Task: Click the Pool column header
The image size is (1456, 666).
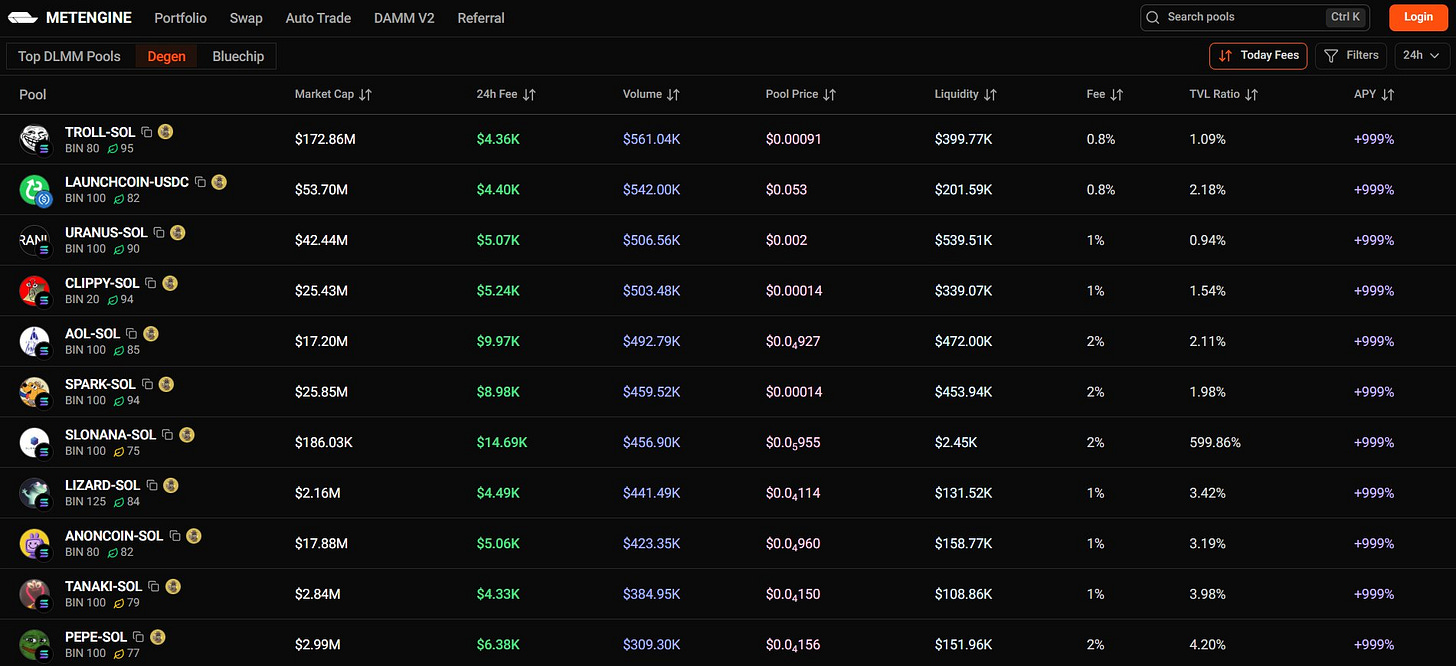Action: pos(33,94)
